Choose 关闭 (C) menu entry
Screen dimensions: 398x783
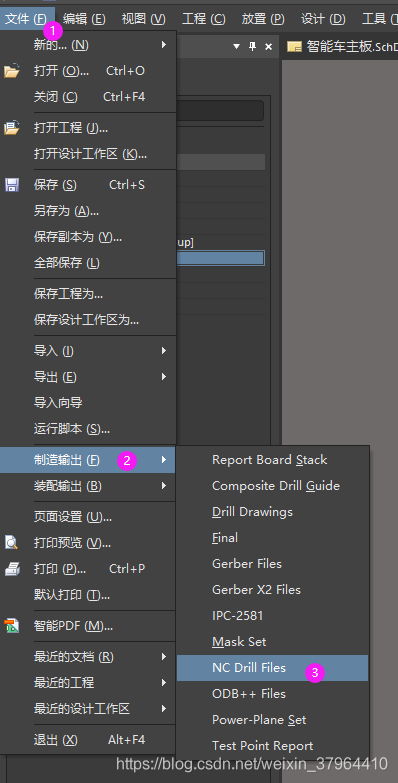(x=88, y=97)
